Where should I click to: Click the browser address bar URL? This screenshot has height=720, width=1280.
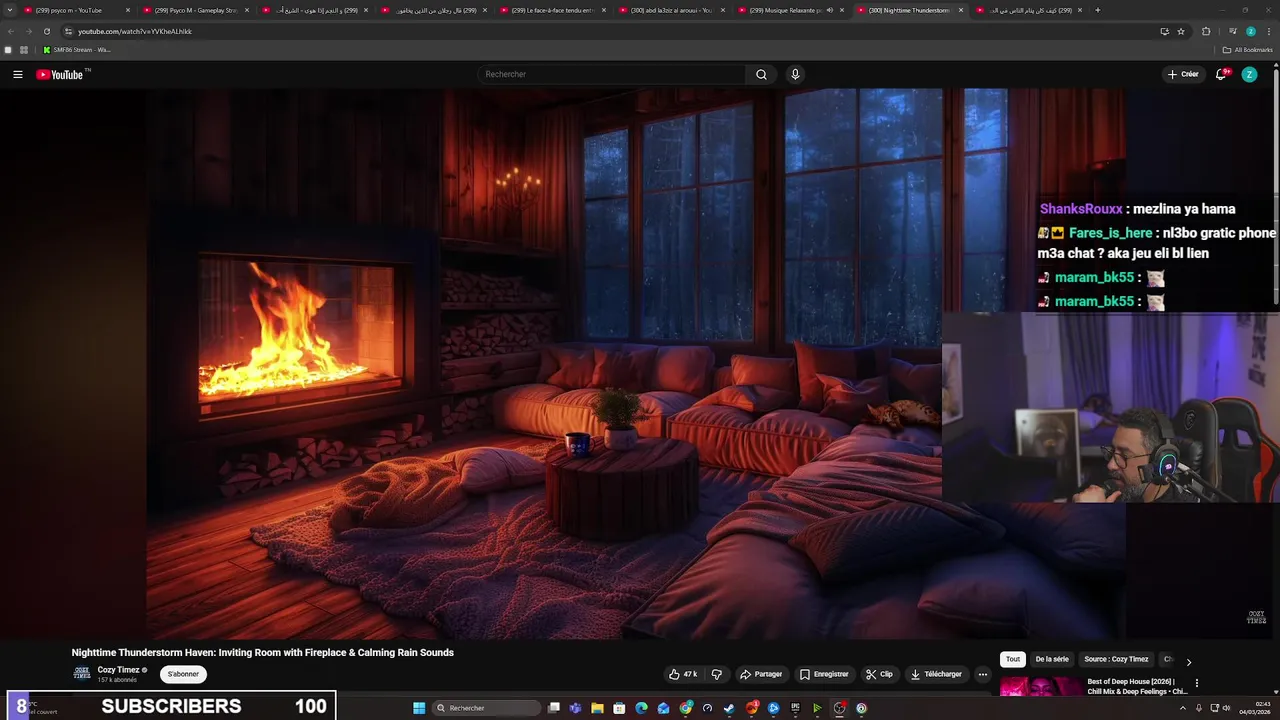[x=135, y=31]
